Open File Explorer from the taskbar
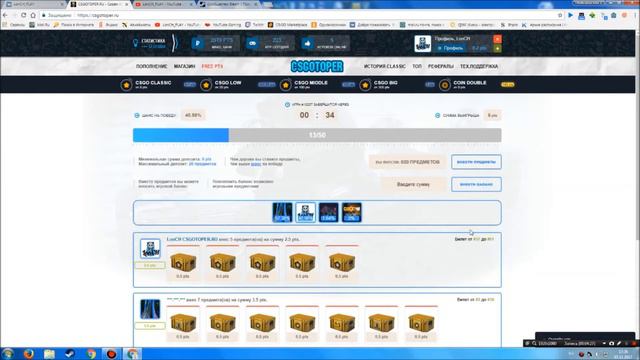 (x=49, y=354)
